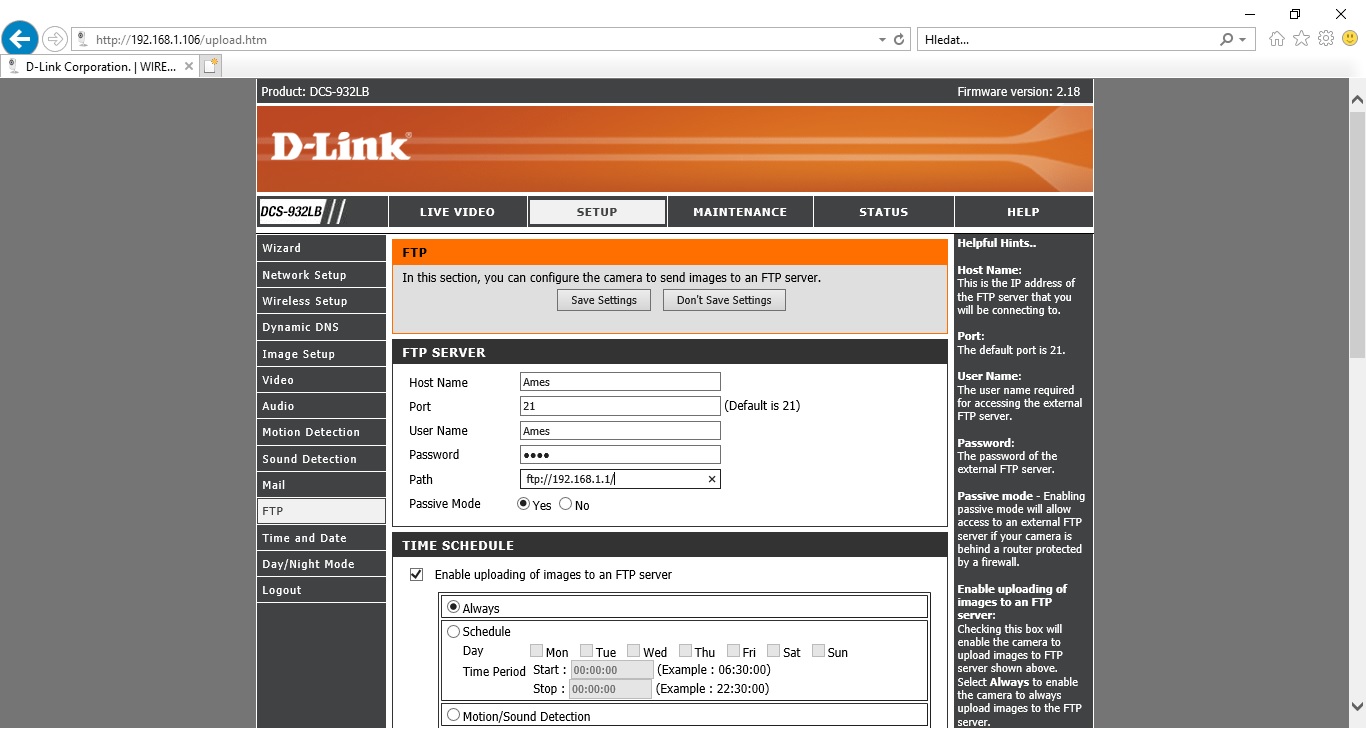This screenshot has width=1366, height=748.
Task: Click the page scrollbar up arrow
Action: (x=1357, y=98)
